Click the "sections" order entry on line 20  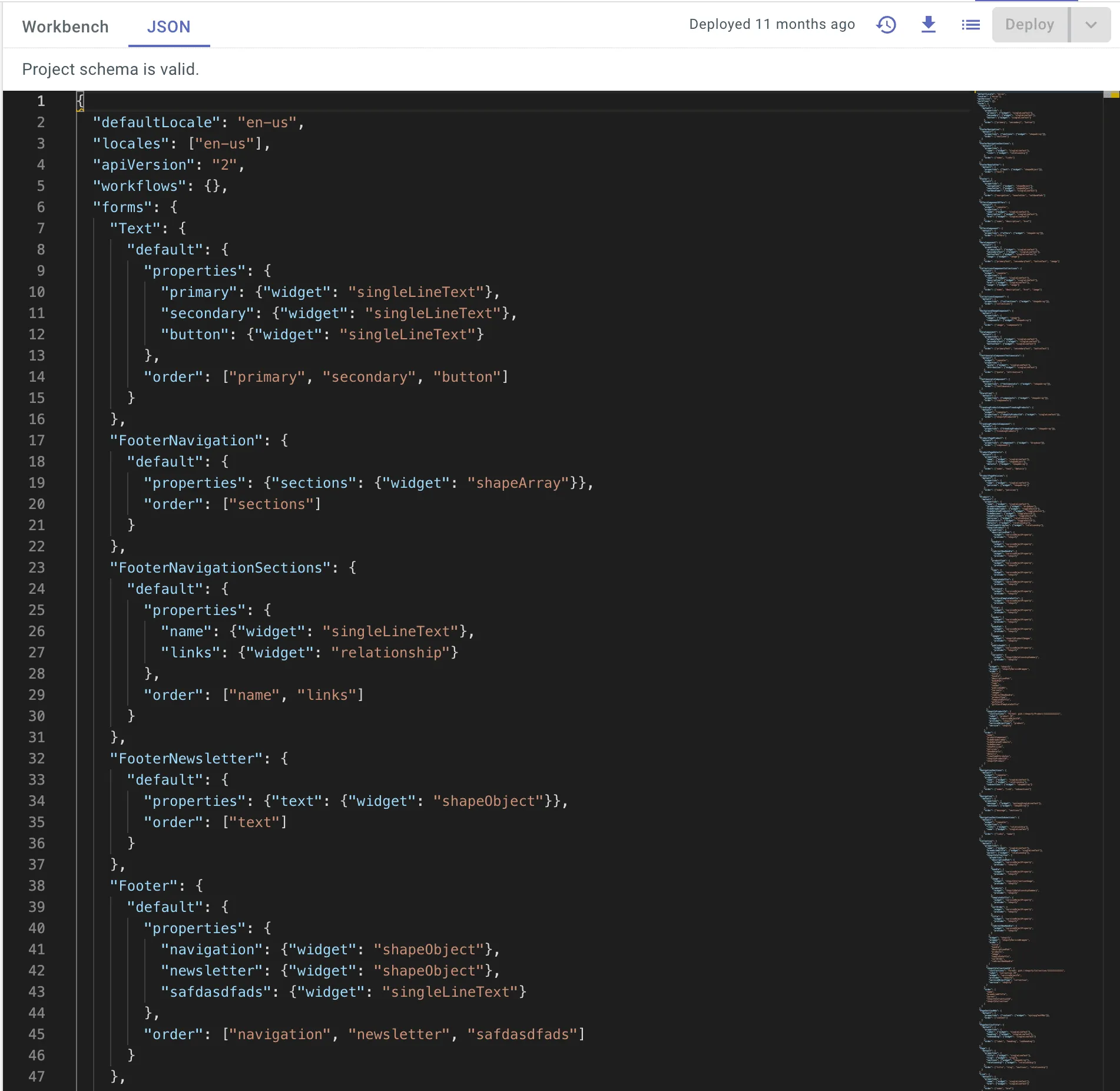(271, 504)
